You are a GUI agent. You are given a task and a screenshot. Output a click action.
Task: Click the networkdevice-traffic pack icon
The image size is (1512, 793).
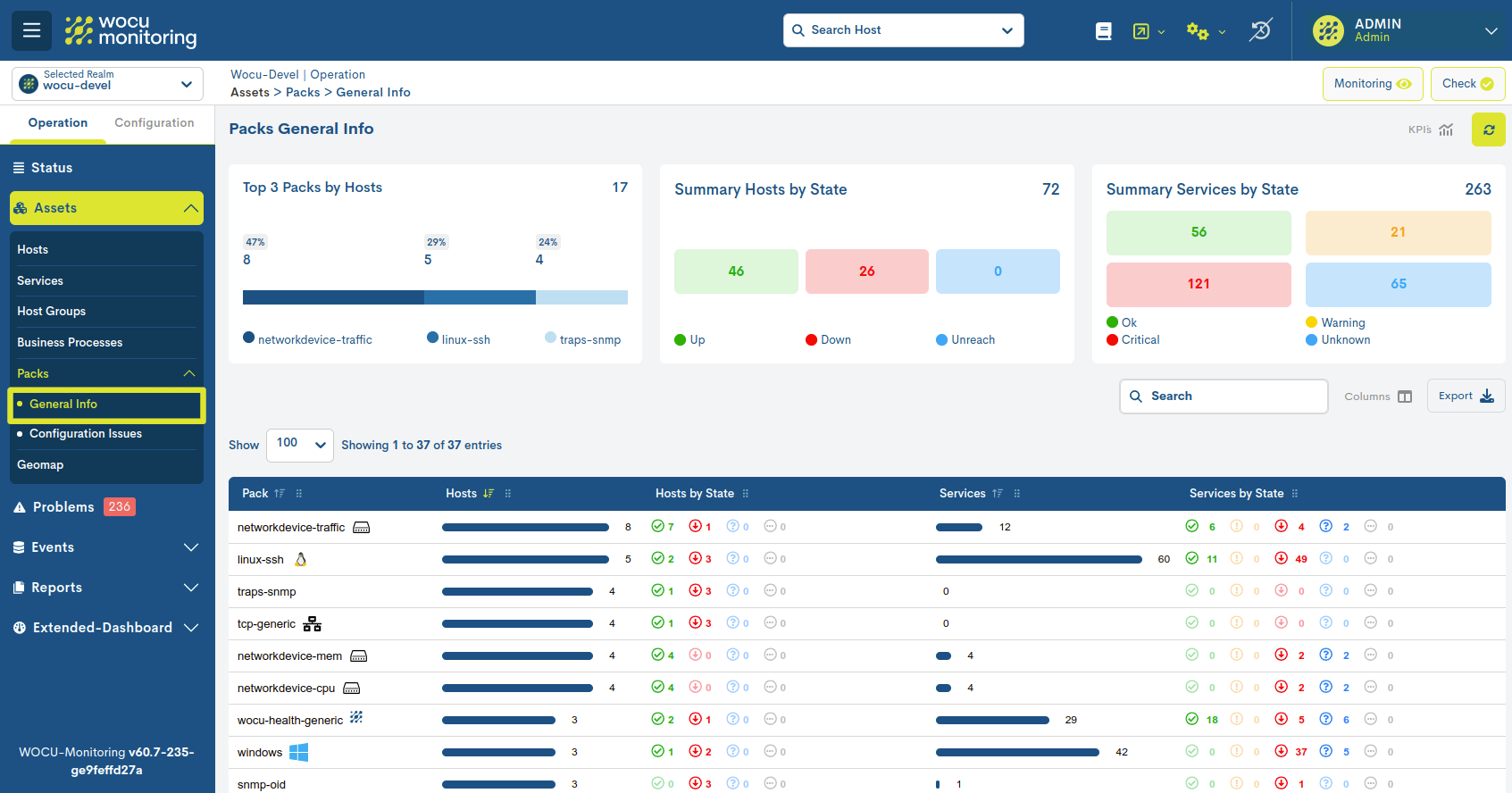coord(362,528)
